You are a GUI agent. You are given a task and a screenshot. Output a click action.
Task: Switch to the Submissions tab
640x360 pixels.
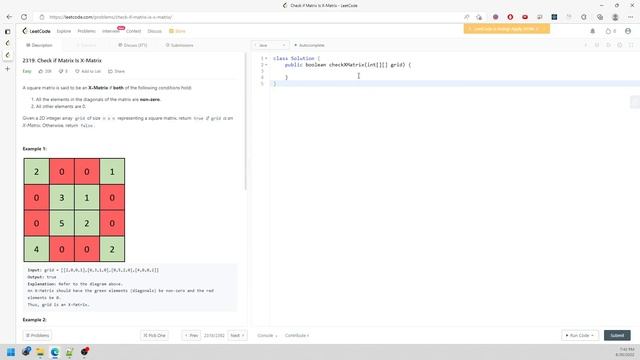(180, 45)
